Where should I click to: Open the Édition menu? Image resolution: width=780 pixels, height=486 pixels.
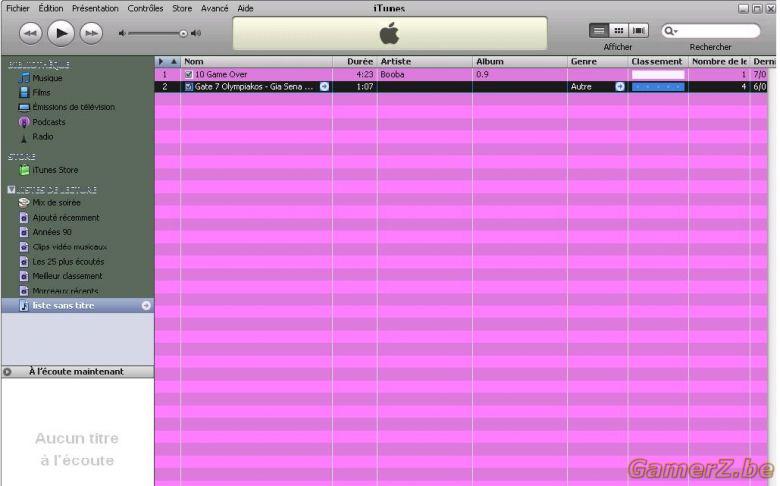tap(51, 8)
